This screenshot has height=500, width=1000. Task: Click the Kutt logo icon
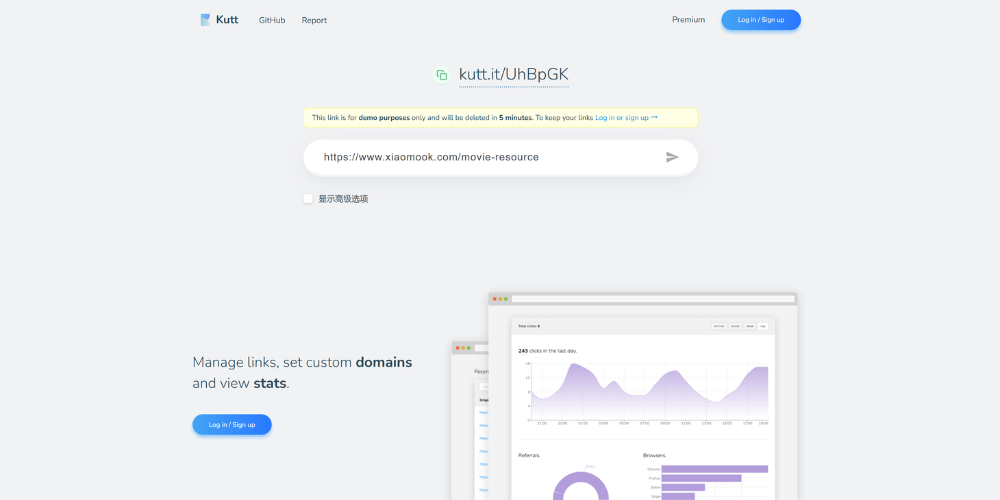coord(206,20)
